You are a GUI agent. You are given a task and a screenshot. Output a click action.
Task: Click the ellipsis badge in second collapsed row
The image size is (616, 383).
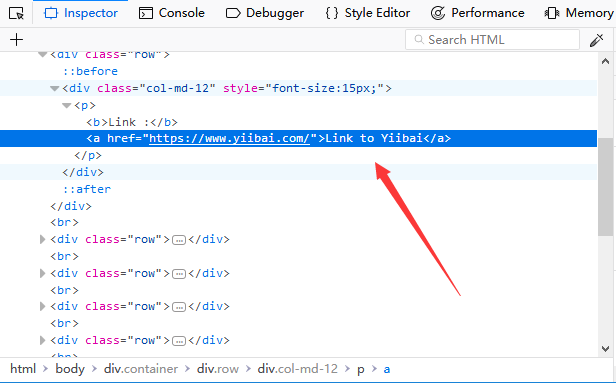coord(179,273)
